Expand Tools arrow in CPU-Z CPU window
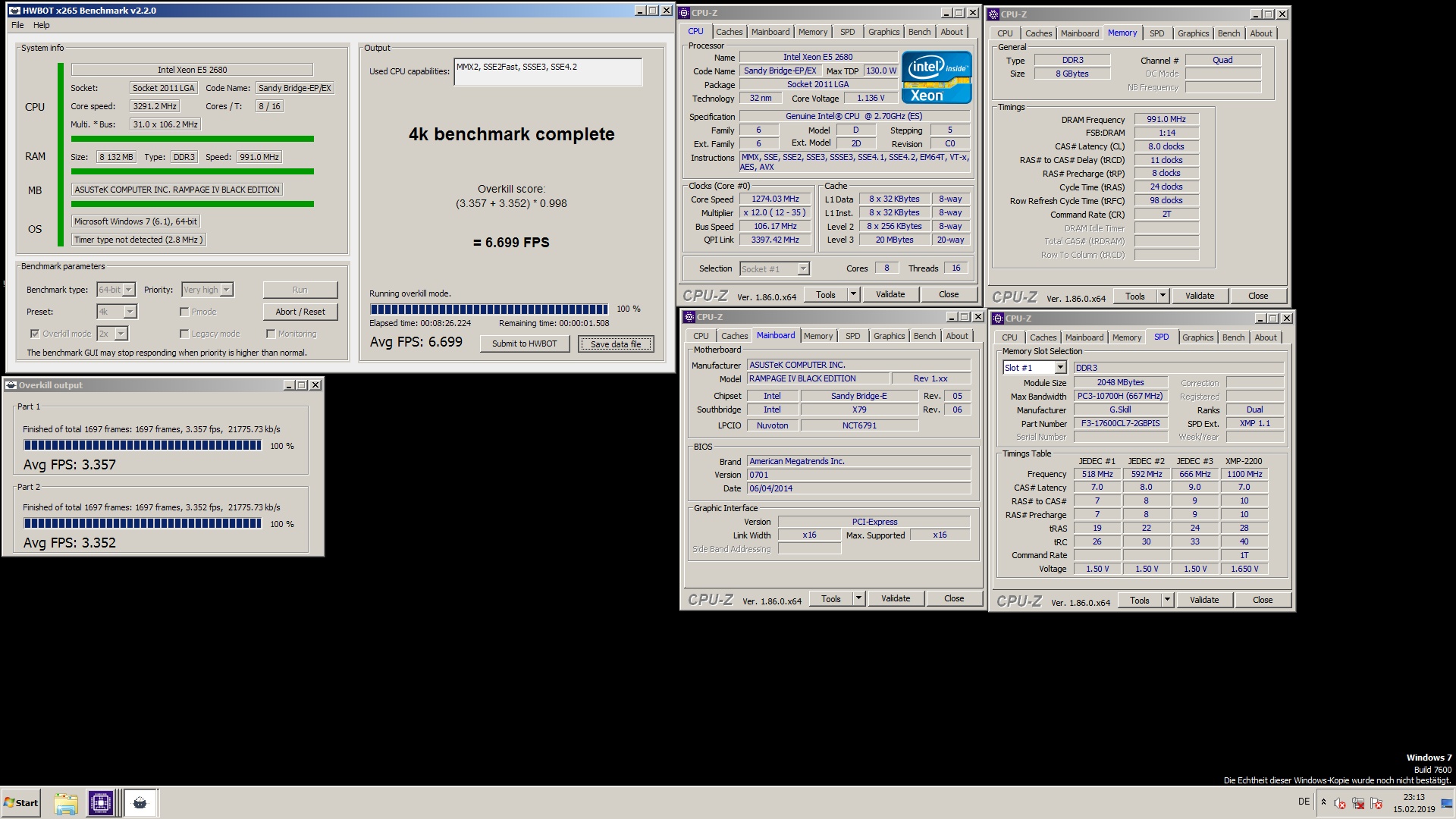The image size is (1456, 819). tap(853, 295)
